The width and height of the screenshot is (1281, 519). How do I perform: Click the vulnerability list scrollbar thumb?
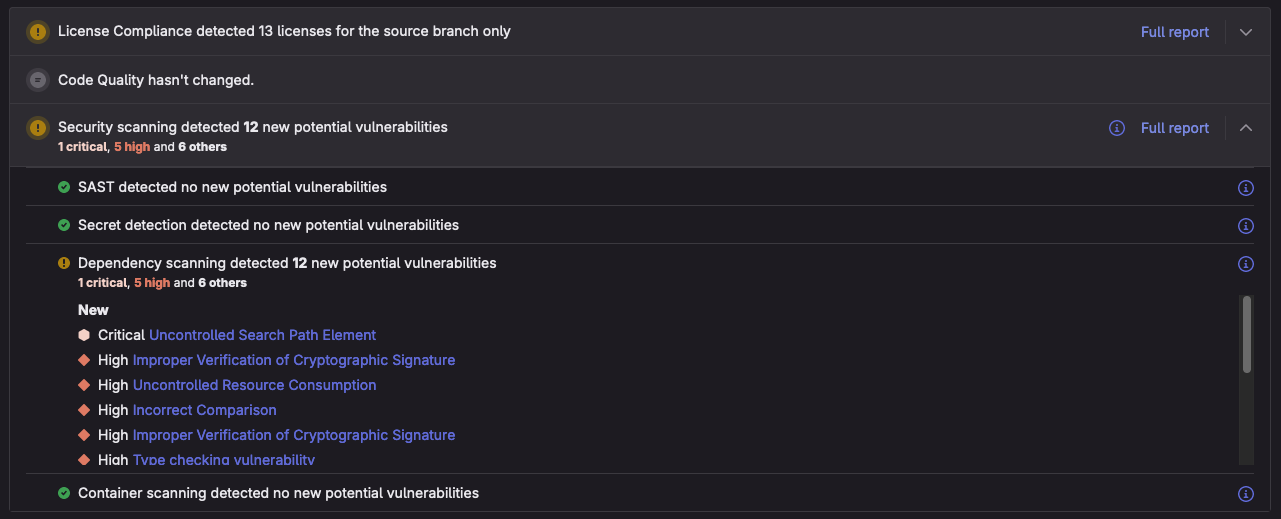(x=1246, y=335)
